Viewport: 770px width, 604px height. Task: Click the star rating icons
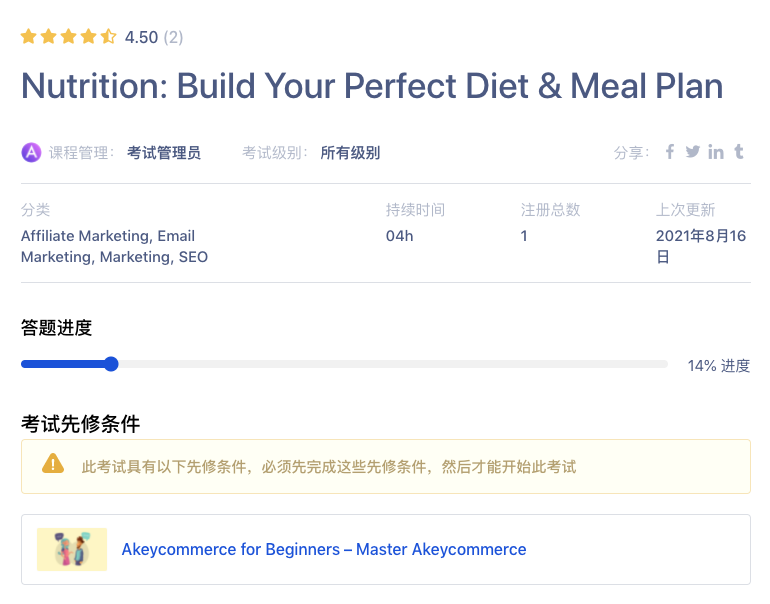click(68, 37)
